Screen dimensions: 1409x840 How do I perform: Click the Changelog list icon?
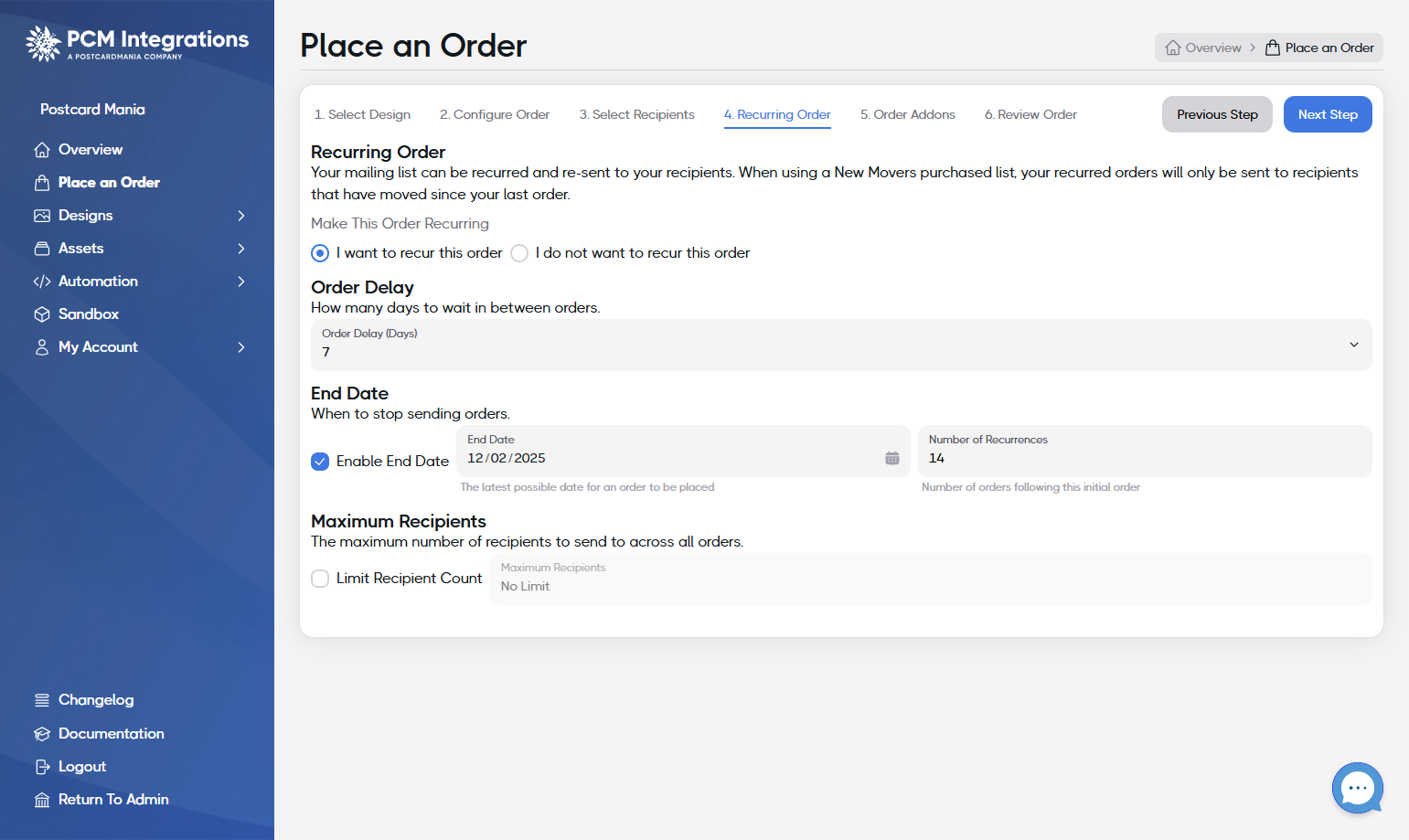(42, 700)
